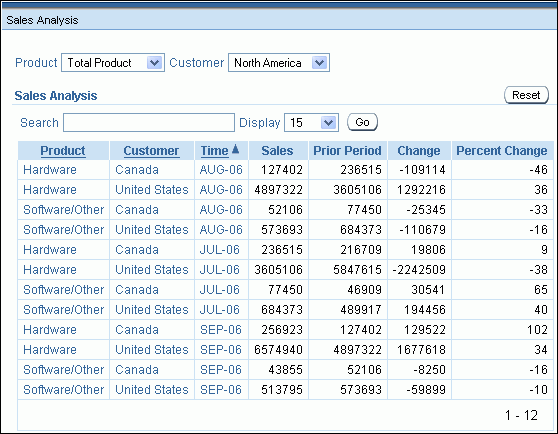Viewport: 558px width, 434px height.
Task: Click the Change value 1677618
Action: tap(421, 350)
